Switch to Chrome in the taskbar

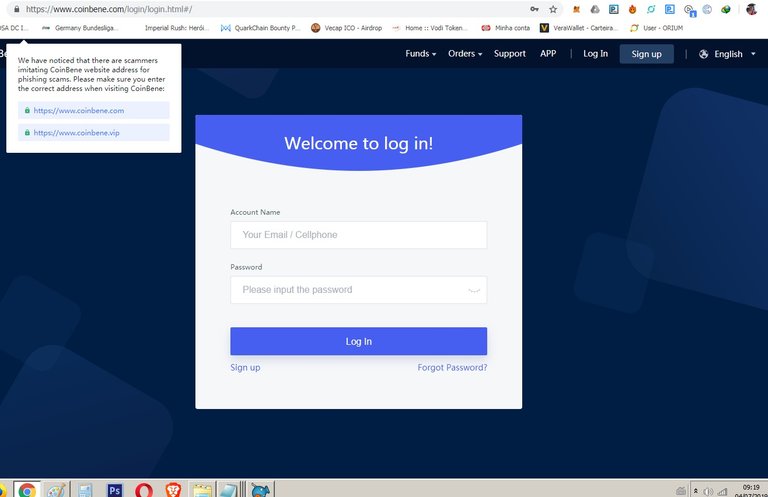click(27, 490)
